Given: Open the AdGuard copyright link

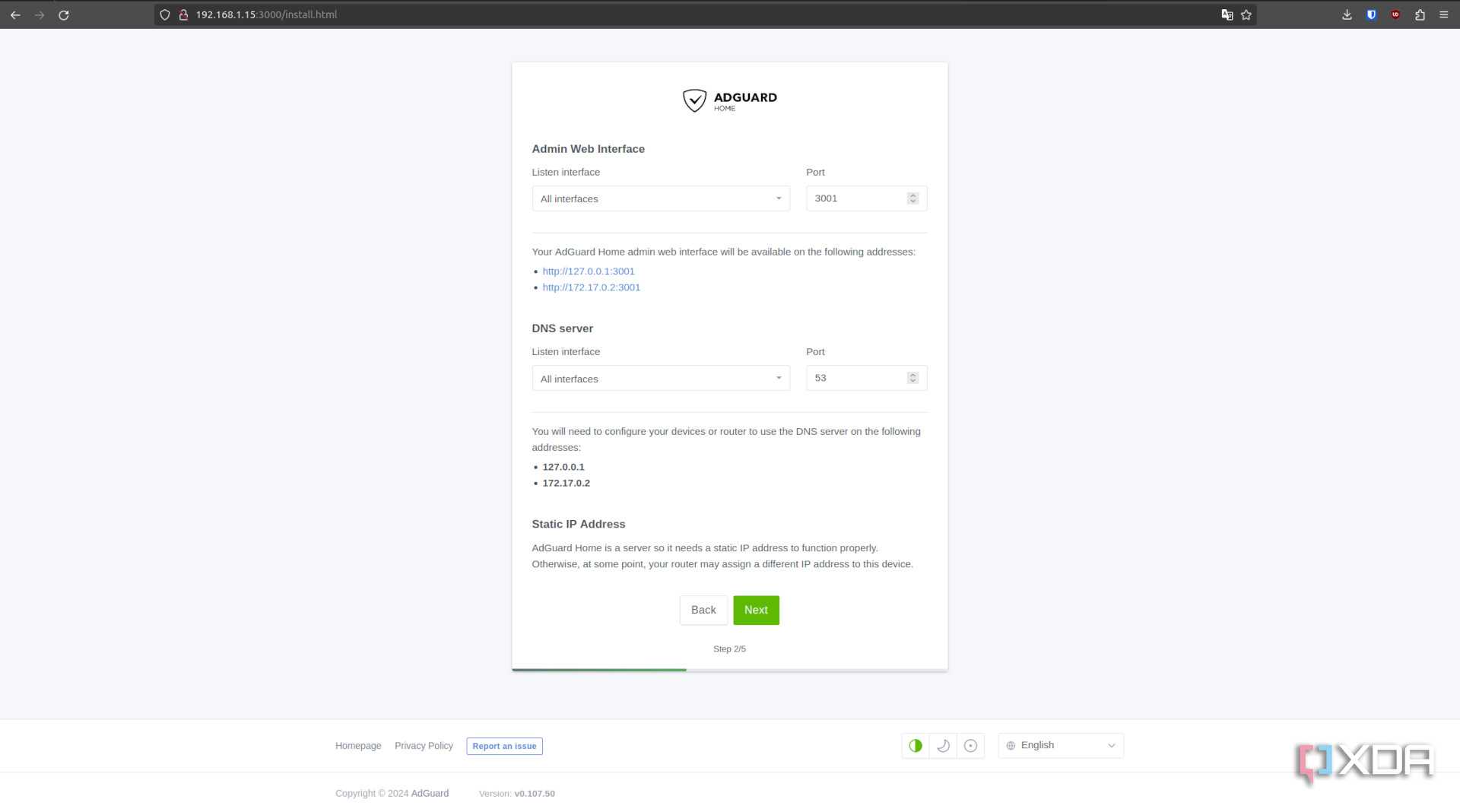Looking at the screenshot, I should [430, 794].
